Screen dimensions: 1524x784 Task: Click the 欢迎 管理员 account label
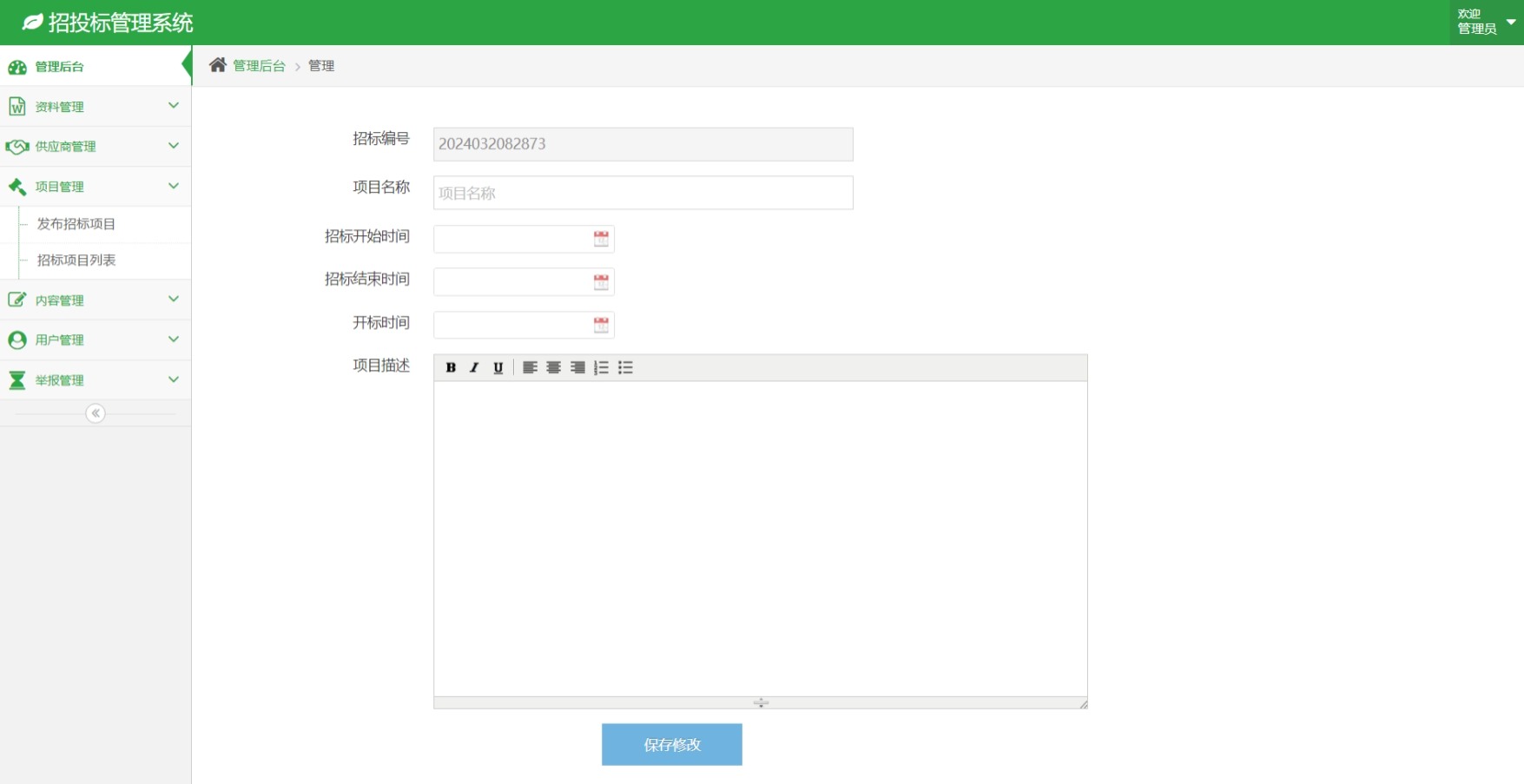click(x=1476, y=22)
